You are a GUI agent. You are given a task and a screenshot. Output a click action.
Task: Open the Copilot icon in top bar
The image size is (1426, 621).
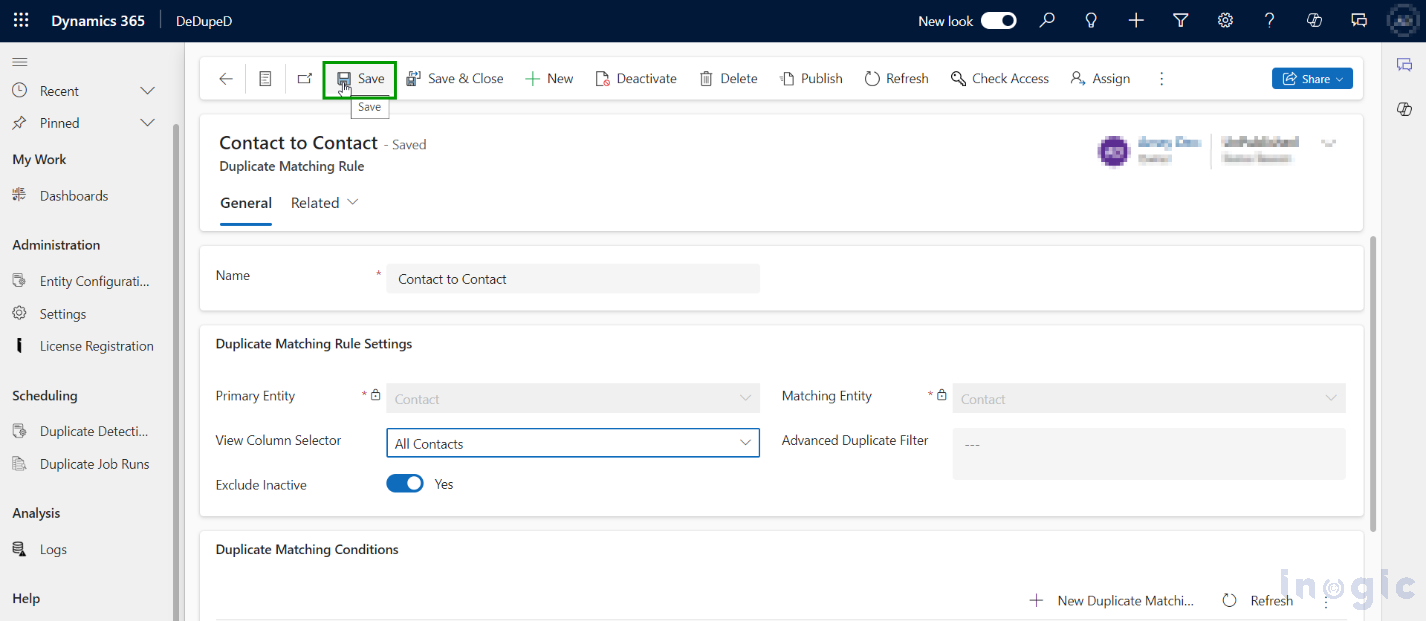1315,20
